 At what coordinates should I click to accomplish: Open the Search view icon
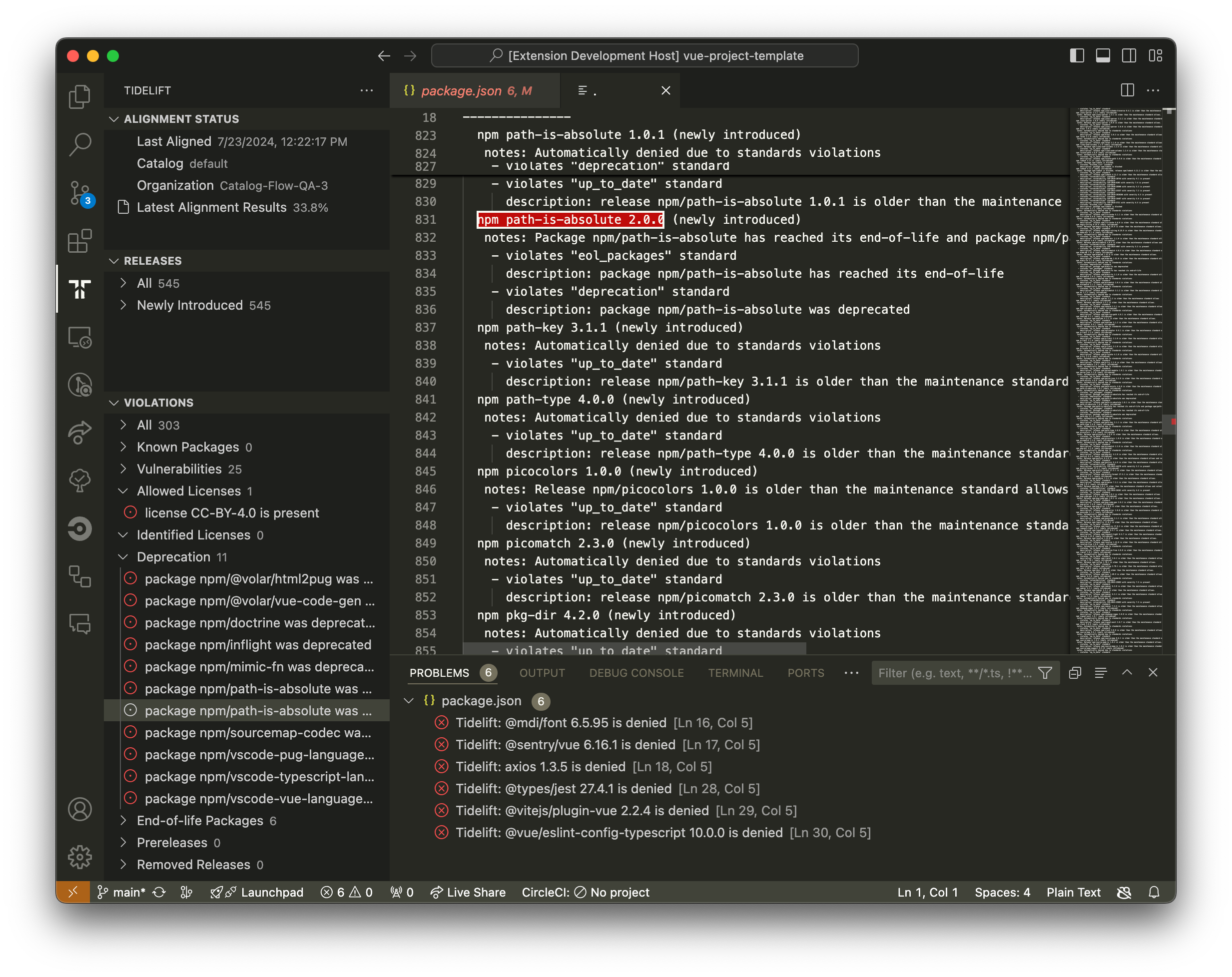tap(79, 144)
